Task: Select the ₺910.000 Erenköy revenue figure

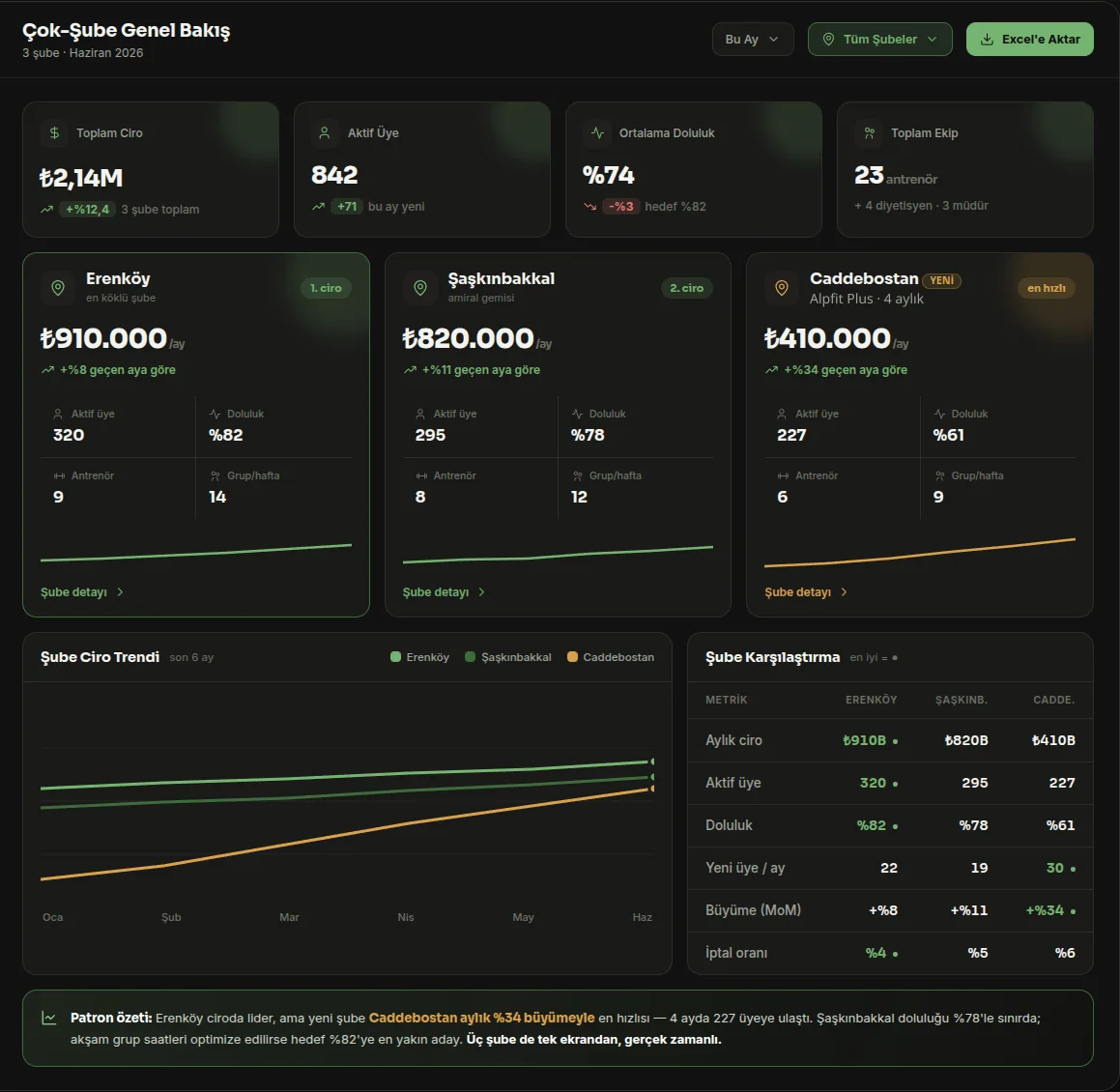Action: point(103,338)
